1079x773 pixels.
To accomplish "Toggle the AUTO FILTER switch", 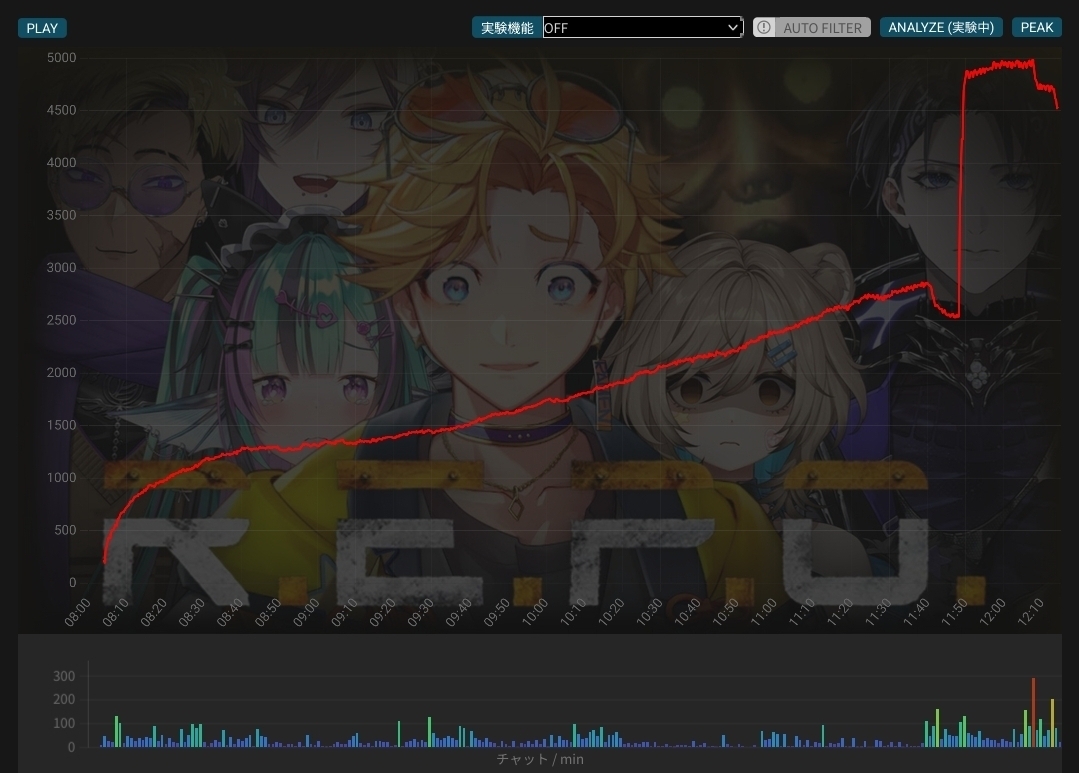I will point(811,28).
